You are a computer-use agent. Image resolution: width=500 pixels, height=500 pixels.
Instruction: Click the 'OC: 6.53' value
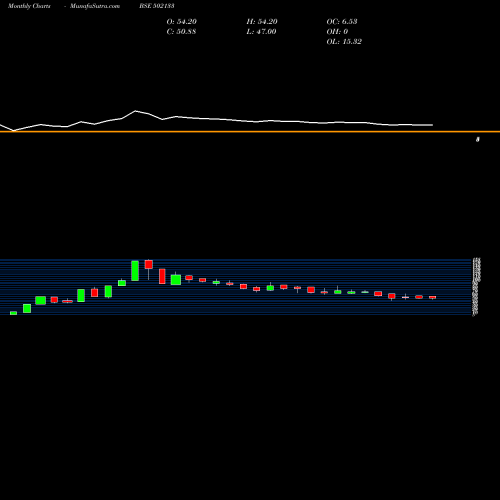tap(342, 21)
